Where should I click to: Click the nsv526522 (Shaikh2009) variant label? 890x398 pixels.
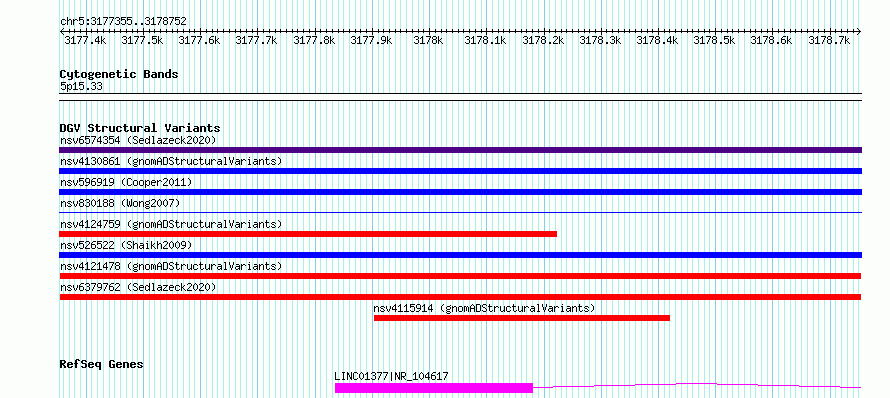[126, 245]
